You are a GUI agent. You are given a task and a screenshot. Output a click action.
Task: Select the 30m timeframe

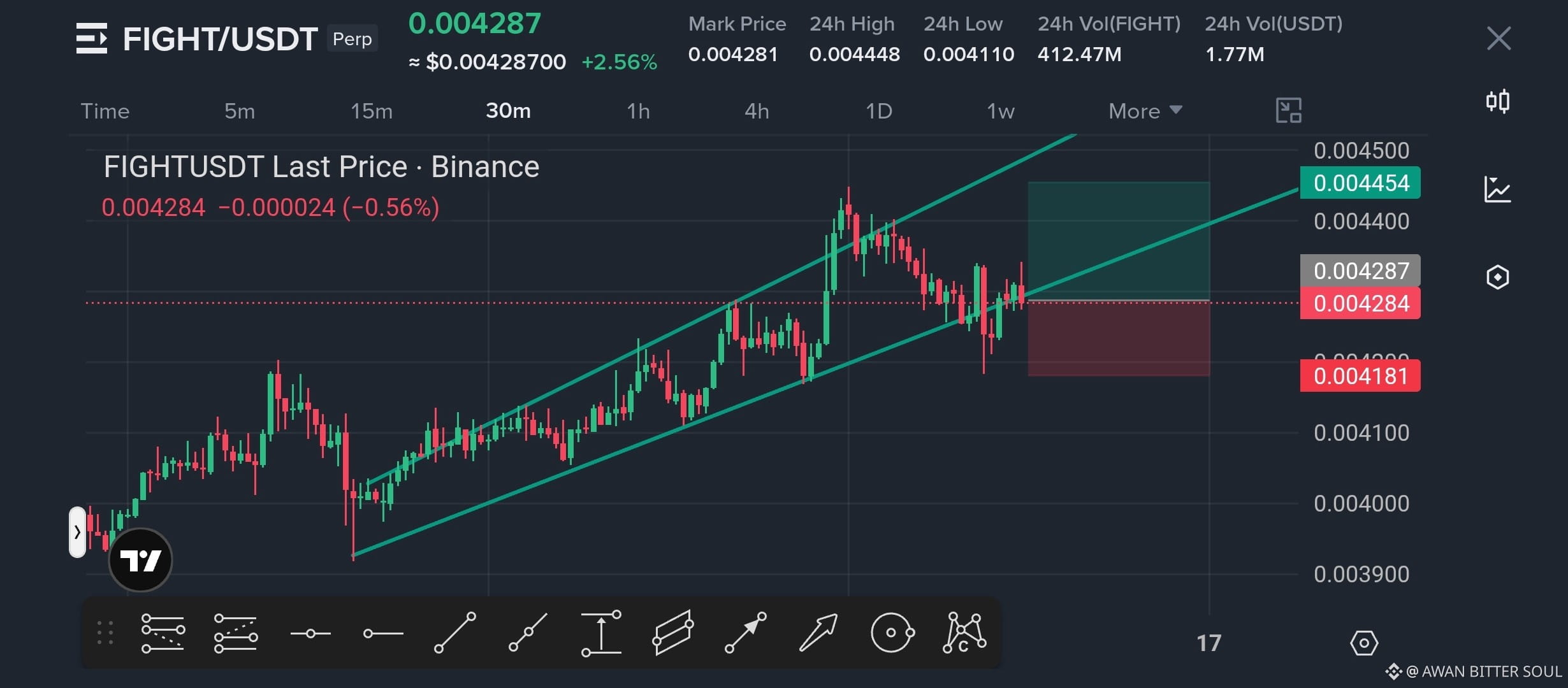click(x=508, y=111)
